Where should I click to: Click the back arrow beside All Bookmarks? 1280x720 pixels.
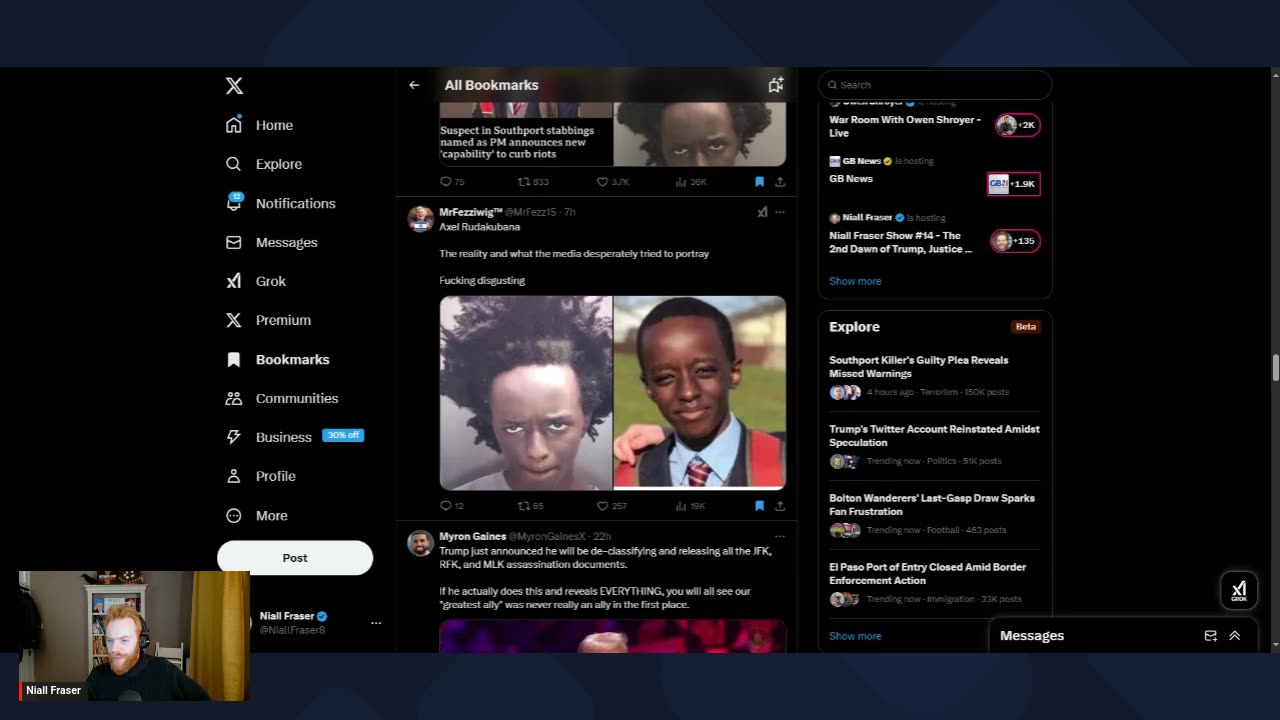(414, 85)
